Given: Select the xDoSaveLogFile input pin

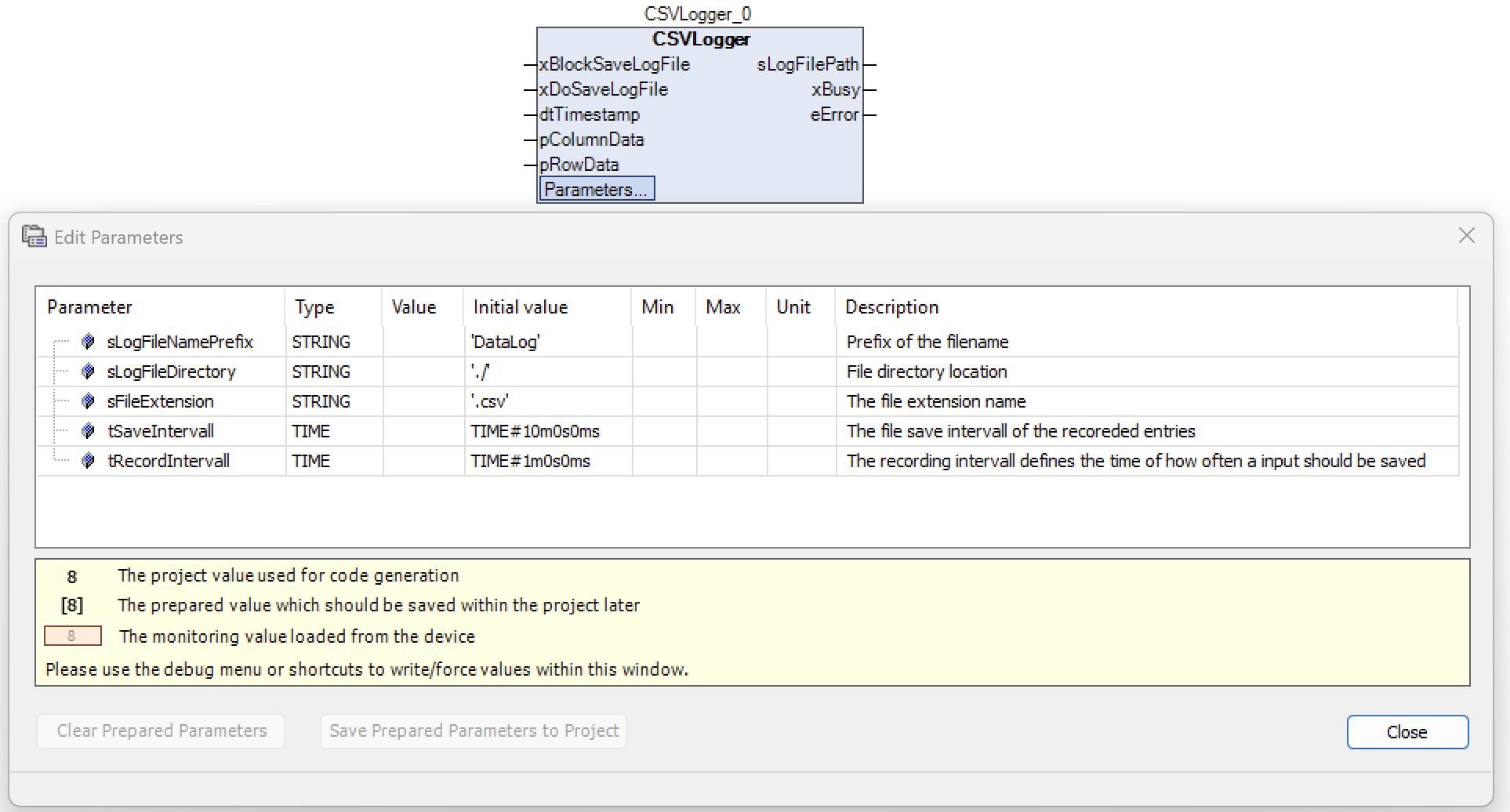Looking at the screenshot, I should tap(604, 89).
